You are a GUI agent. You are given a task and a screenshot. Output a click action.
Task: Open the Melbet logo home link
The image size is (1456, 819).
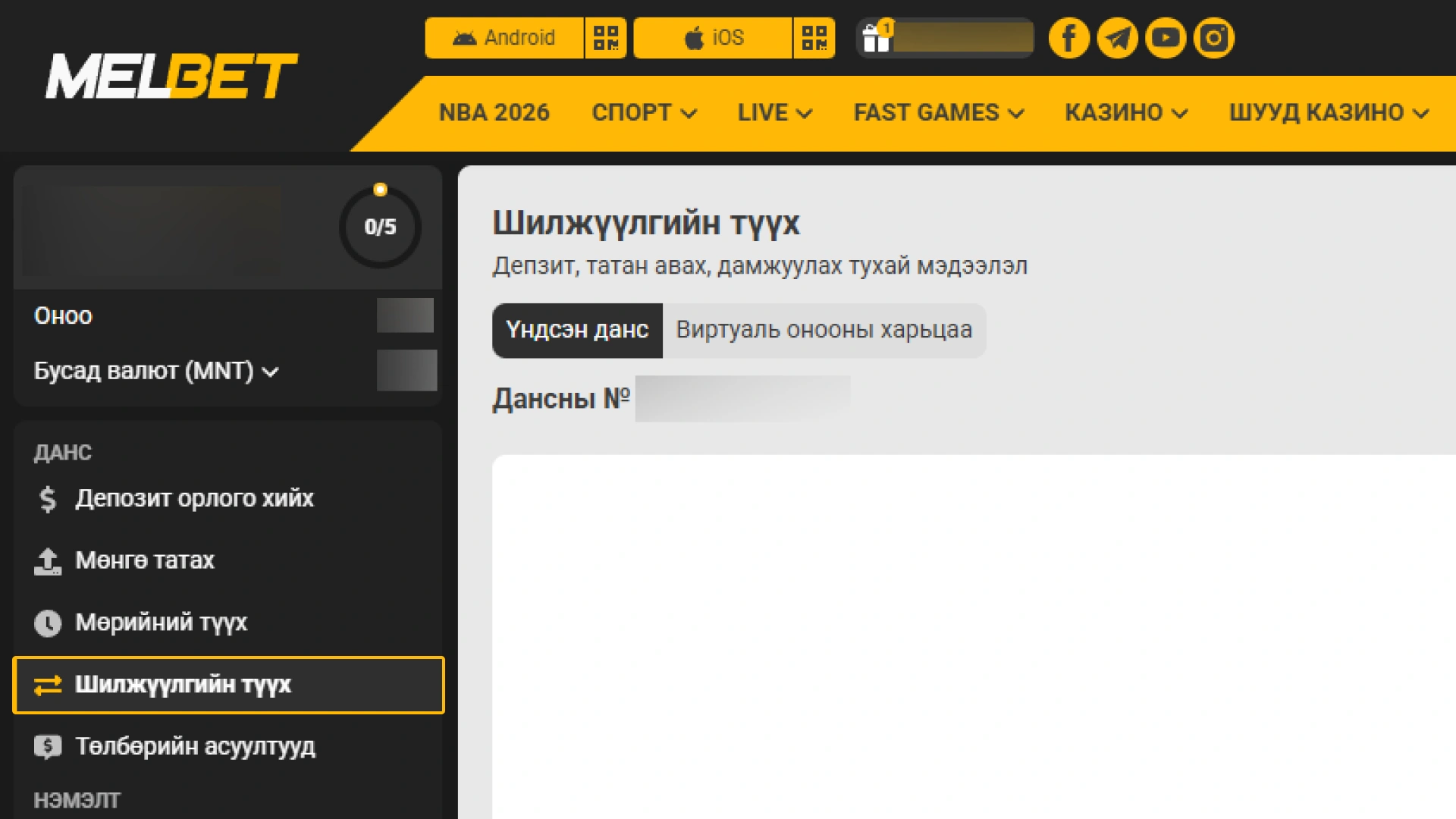[x=172, y=76]
